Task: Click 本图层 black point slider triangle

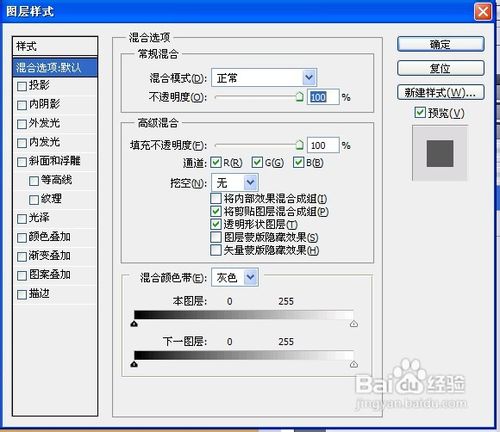Action: coord(134,324)
